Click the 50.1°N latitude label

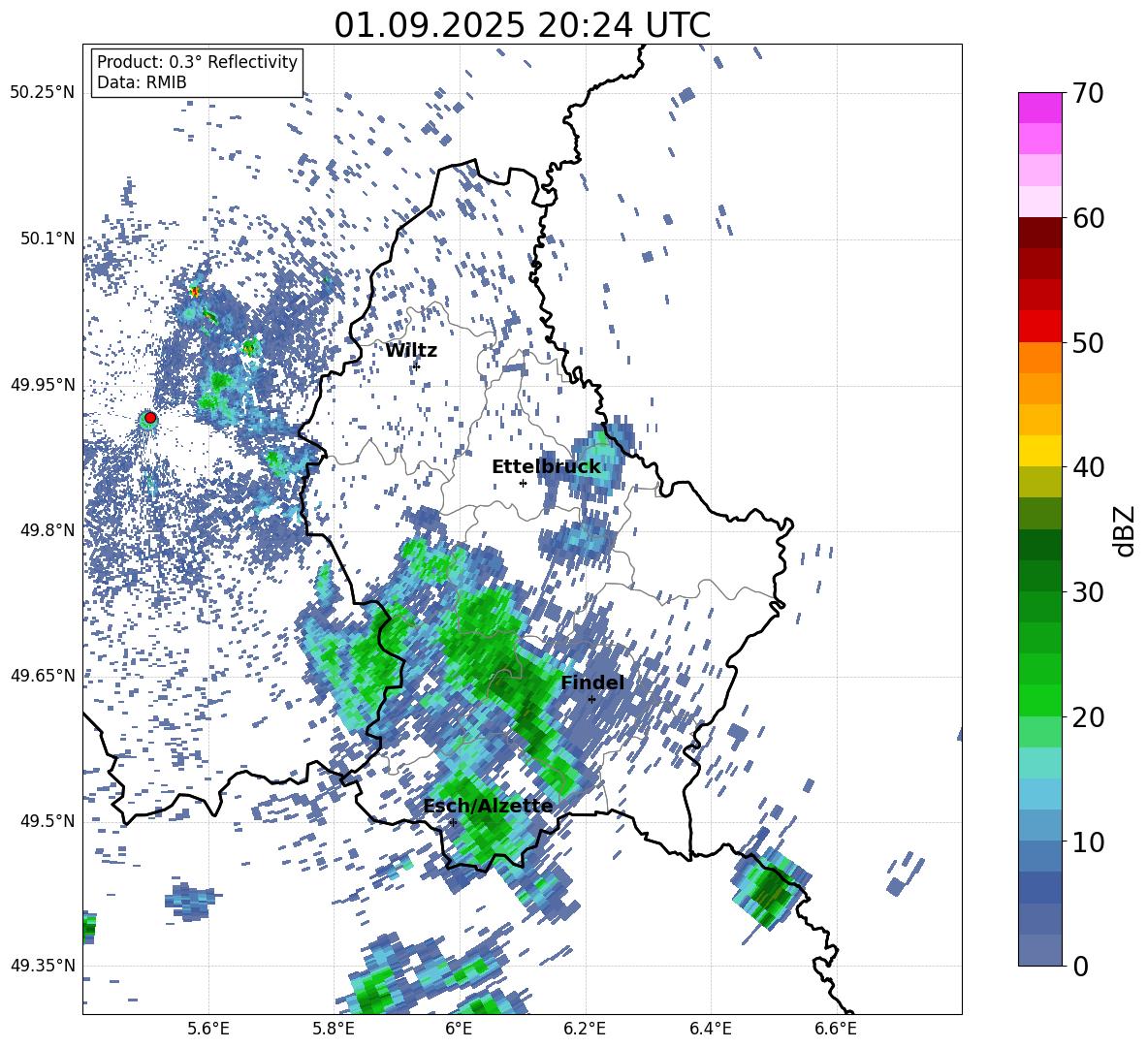(x=48, y=238)
